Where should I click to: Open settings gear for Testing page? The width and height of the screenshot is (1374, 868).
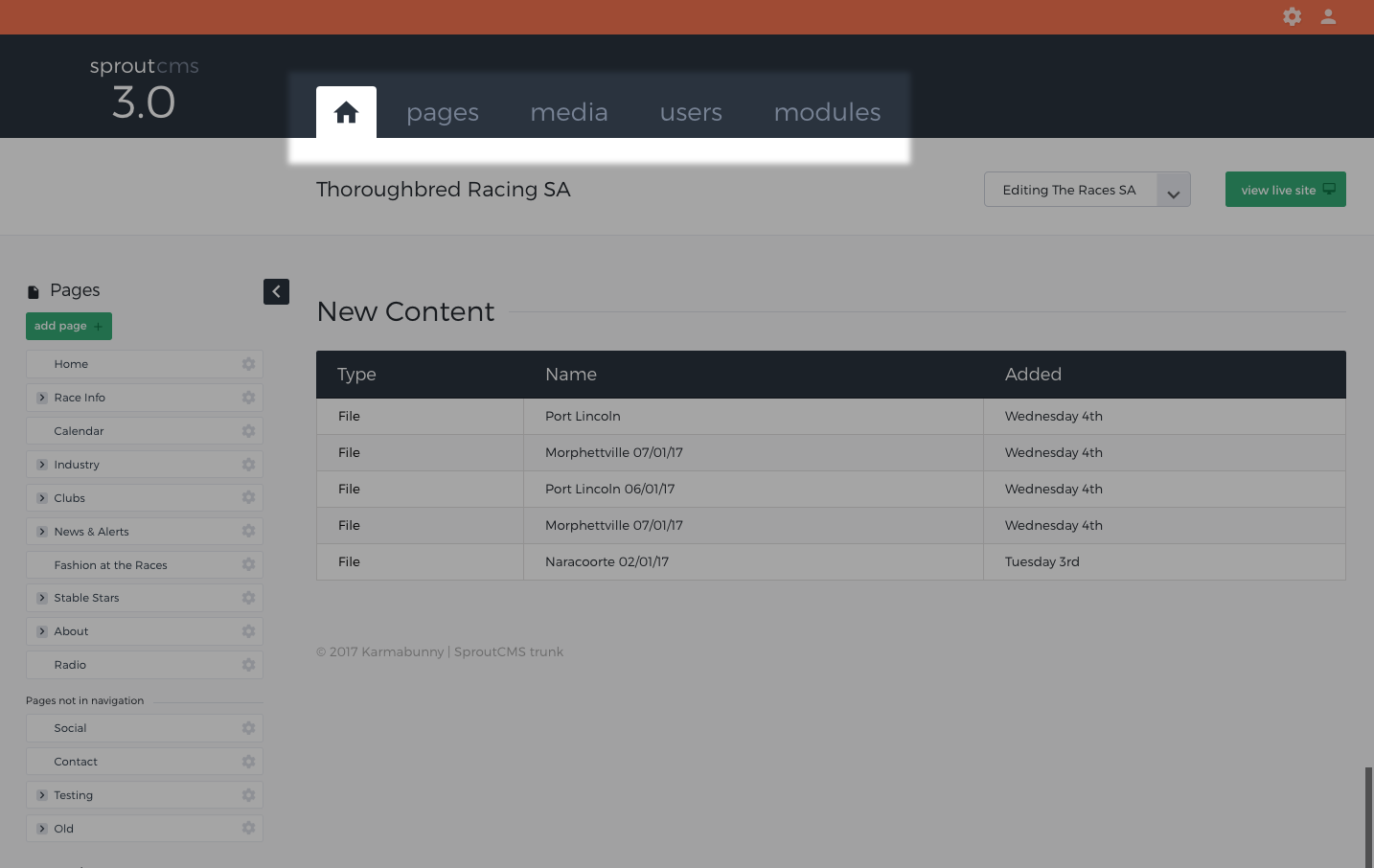[x=248, y=795]
